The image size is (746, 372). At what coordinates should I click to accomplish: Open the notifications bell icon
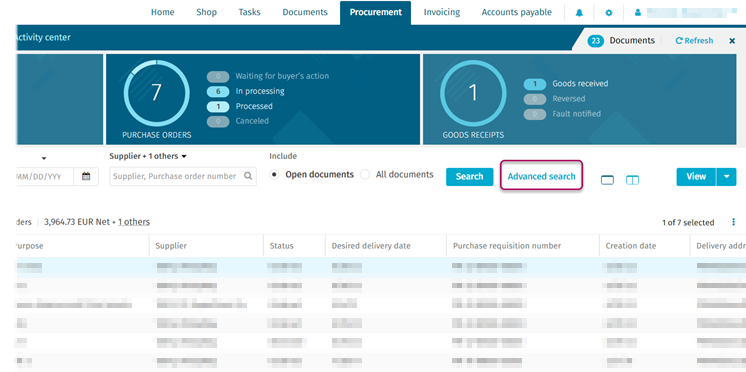pos(579,13)
